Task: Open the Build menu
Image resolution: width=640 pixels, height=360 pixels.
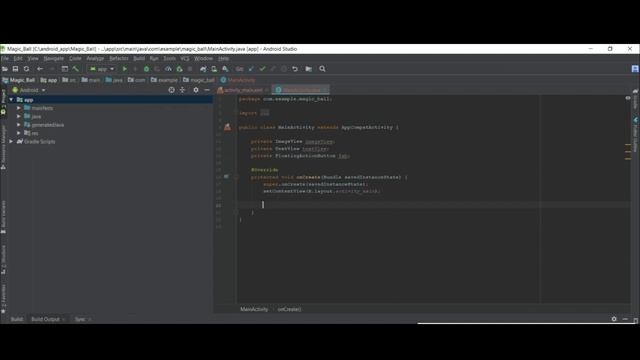Action: (139, 58)
